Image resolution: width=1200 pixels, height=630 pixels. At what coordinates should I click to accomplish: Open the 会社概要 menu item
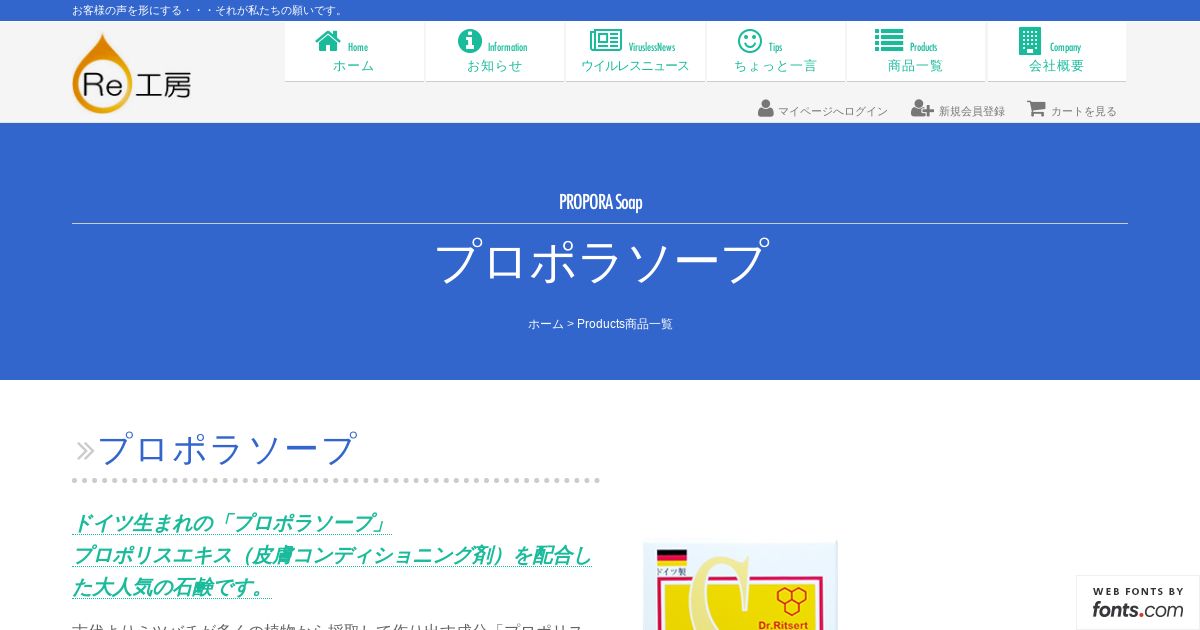tap(1057, 52)
